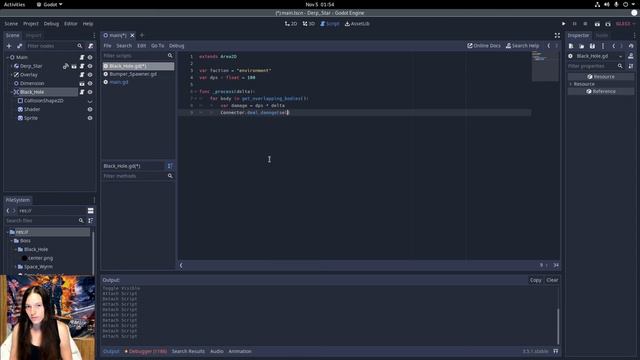Screen dimensions: 640x360
Task: Expand the Overlay node
Action: click(11, 75)
